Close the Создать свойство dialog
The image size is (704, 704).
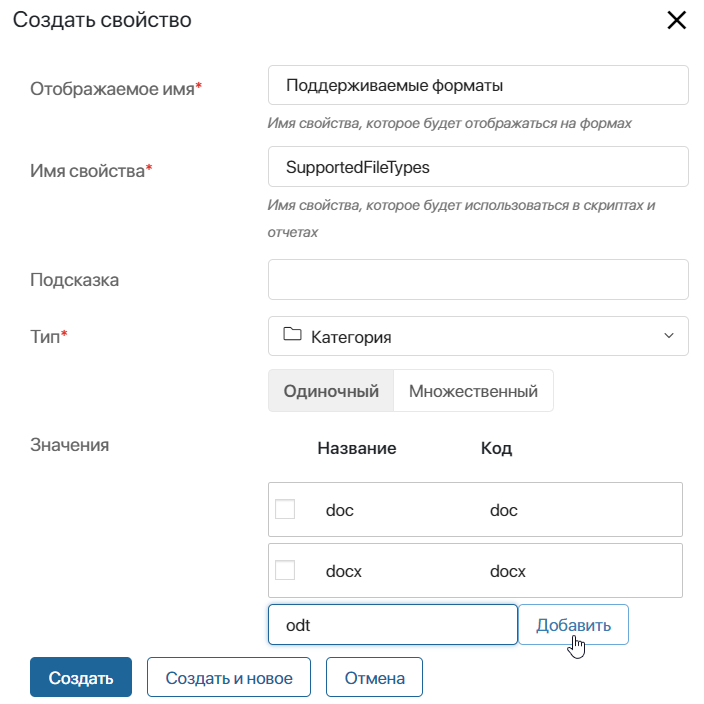point(677,20)
